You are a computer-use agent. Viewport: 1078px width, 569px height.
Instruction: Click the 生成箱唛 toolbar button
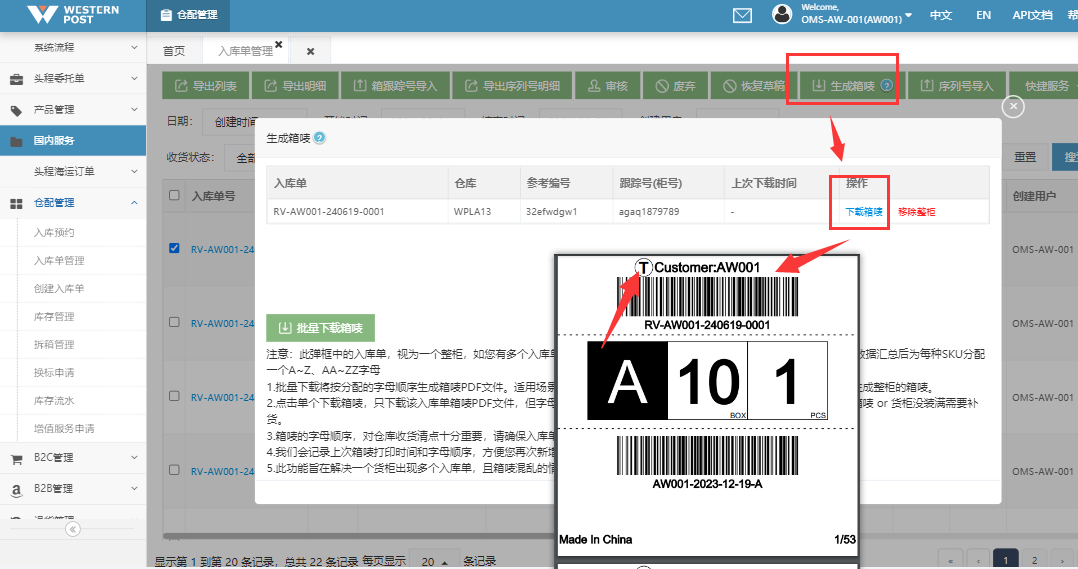click(x=851, y=86)
